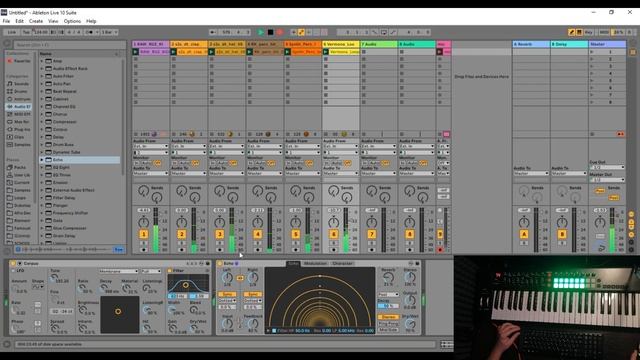Toggle track 7 Audio activator

[x=371, y=234]
